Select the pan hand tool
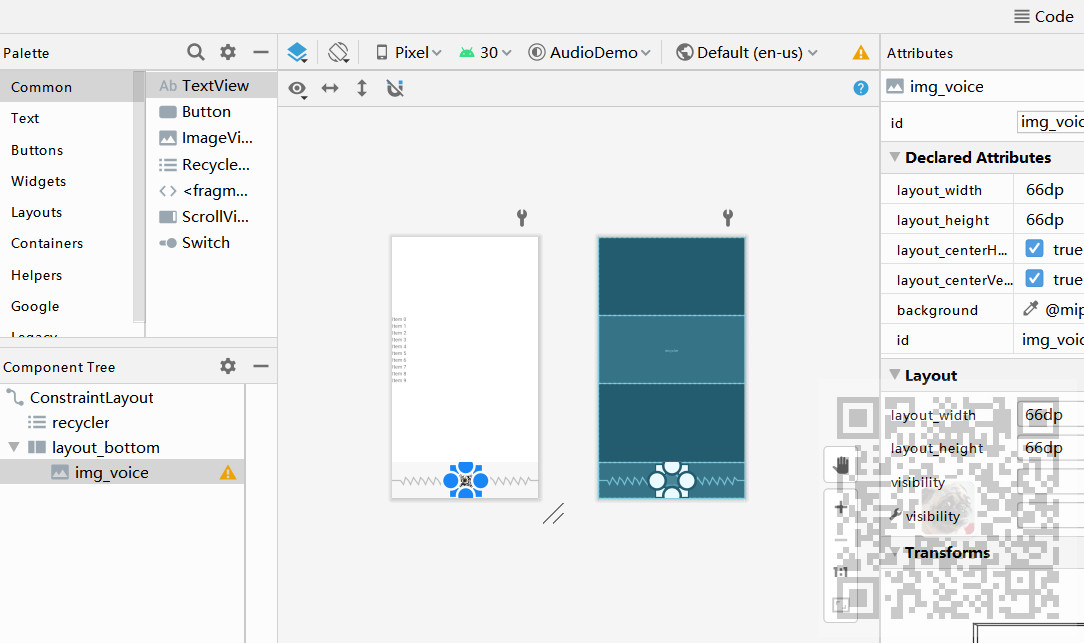Screen dimensions: 1084x643 [x=841, y=465]
